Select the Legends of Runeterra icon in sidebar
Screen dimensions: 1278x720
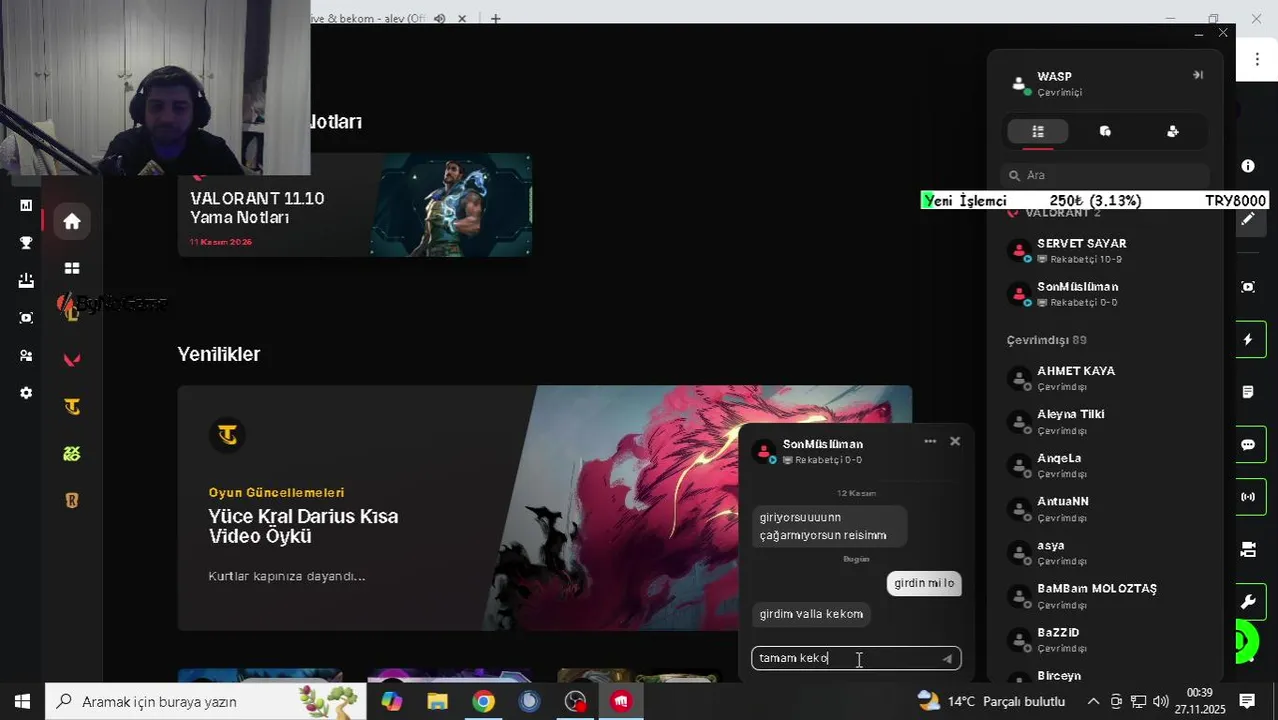(72, 501)
